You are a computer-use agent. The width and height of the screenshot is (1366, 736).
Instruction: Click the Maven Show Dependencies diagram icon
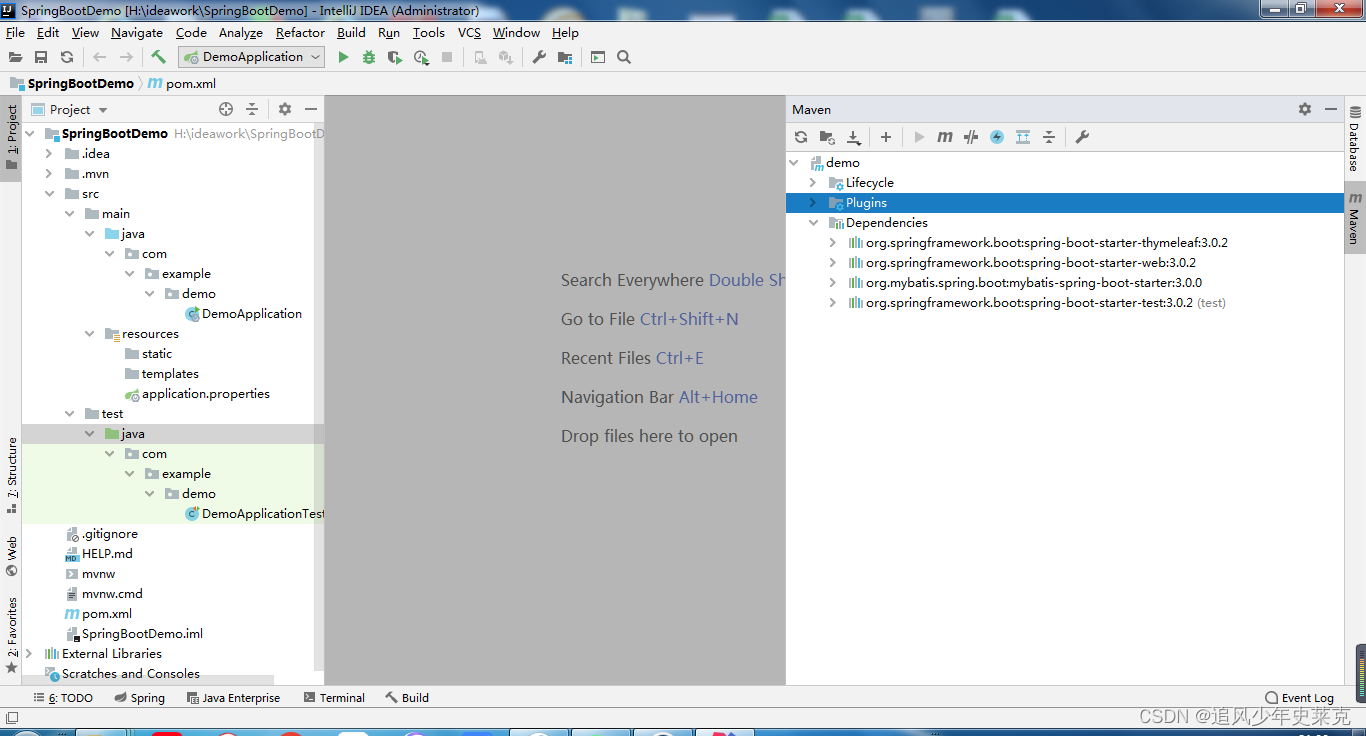point(1023,137)
